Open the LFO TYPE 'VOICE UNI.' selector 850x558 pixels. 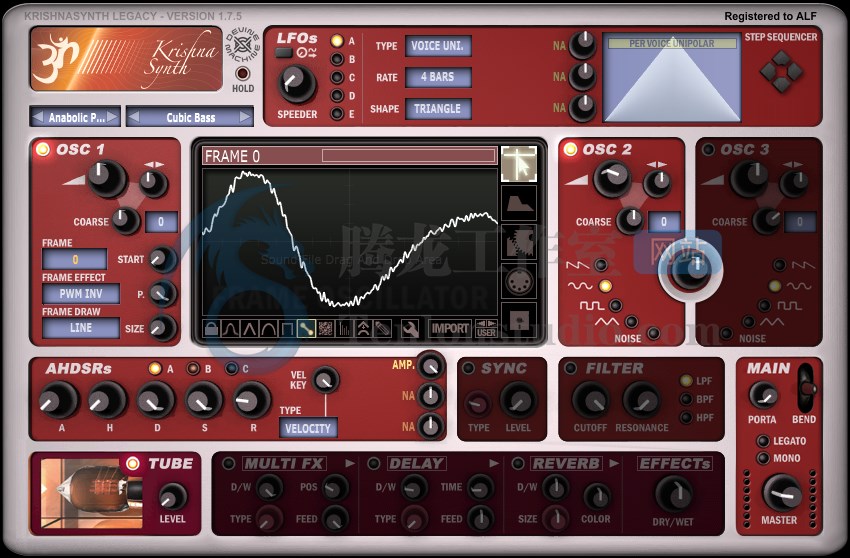(x=438, y=46)
